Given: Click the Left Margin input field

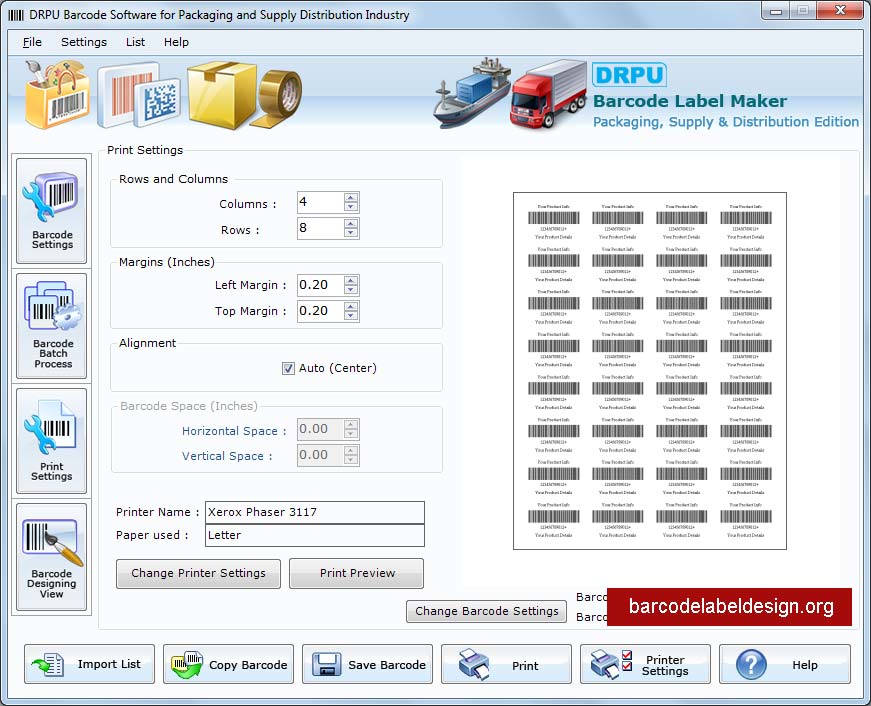Looking at the screenshot, I should coord(321,286).
